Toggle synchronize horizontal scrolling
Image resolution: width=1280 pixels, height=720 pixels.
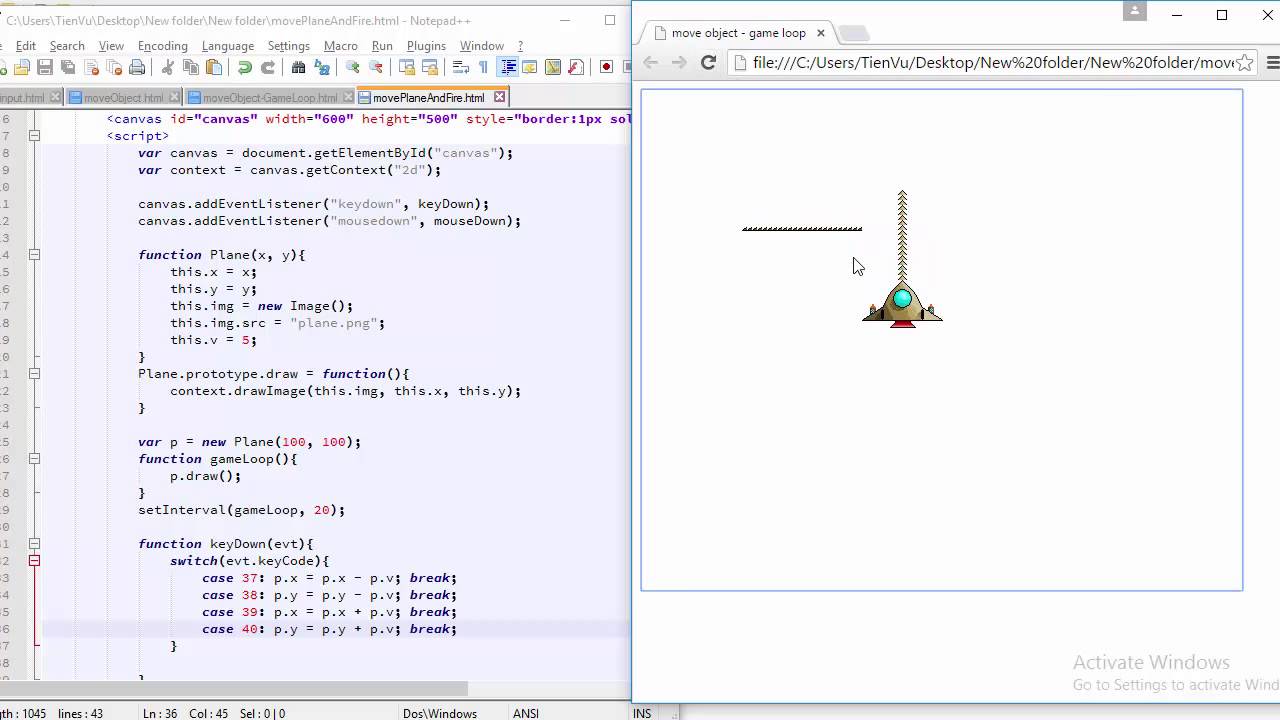click(x=430, y=67)
